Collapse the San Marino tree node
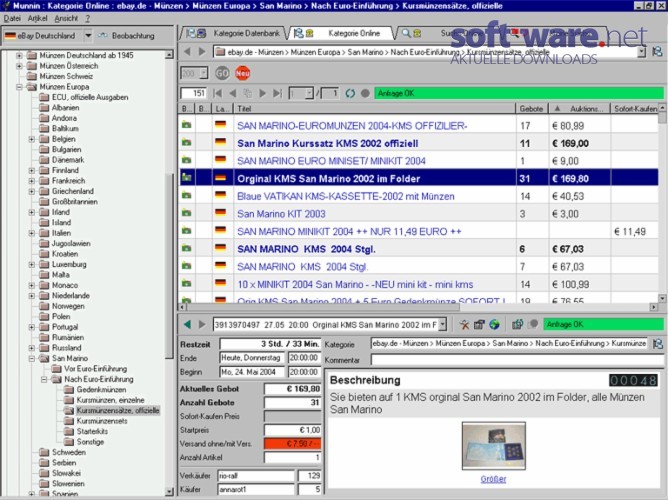 (32, 359)
